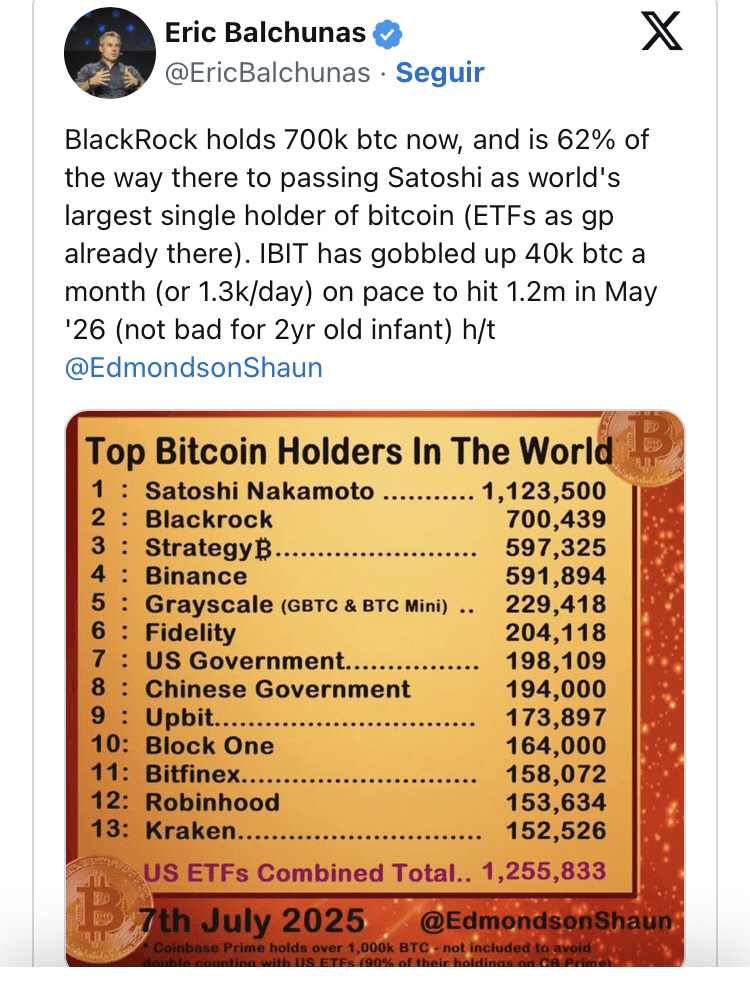
Task: Click the Kraken 152,526 row
Action: [348, 830]
